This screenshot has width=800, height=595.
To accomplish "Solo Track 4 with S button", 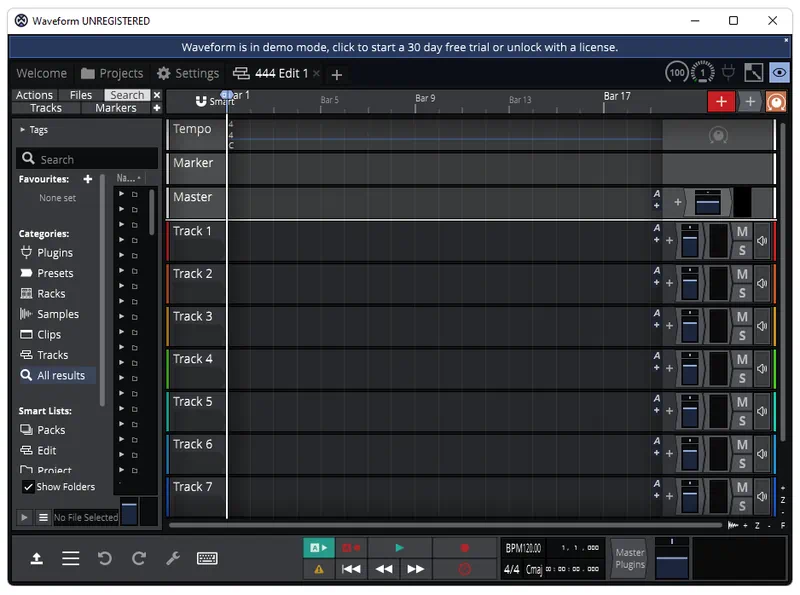I will [742, 378].
